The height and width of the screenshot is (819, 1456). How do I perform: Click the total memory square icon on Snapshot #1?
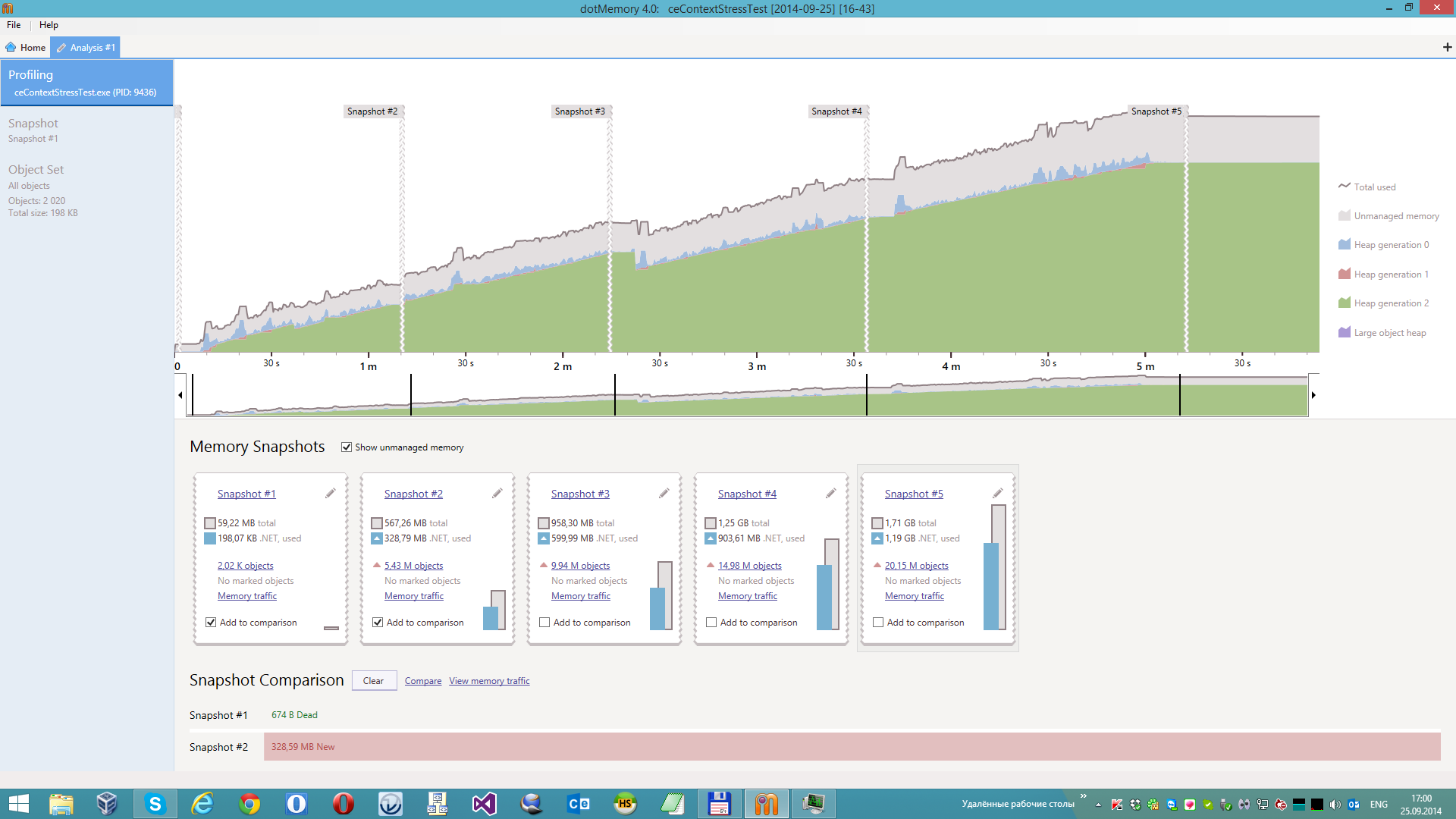[210, 523]
